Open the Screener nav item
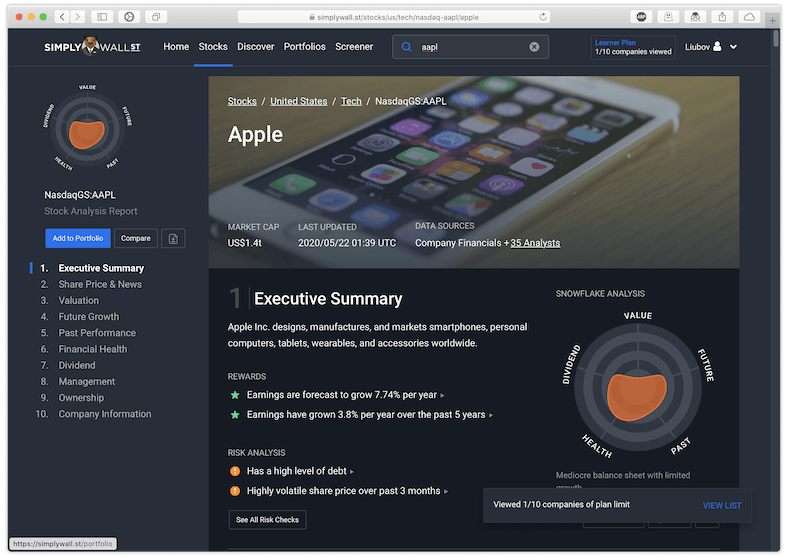This screenshot has height=557, width=788. (x=354, y=47)
